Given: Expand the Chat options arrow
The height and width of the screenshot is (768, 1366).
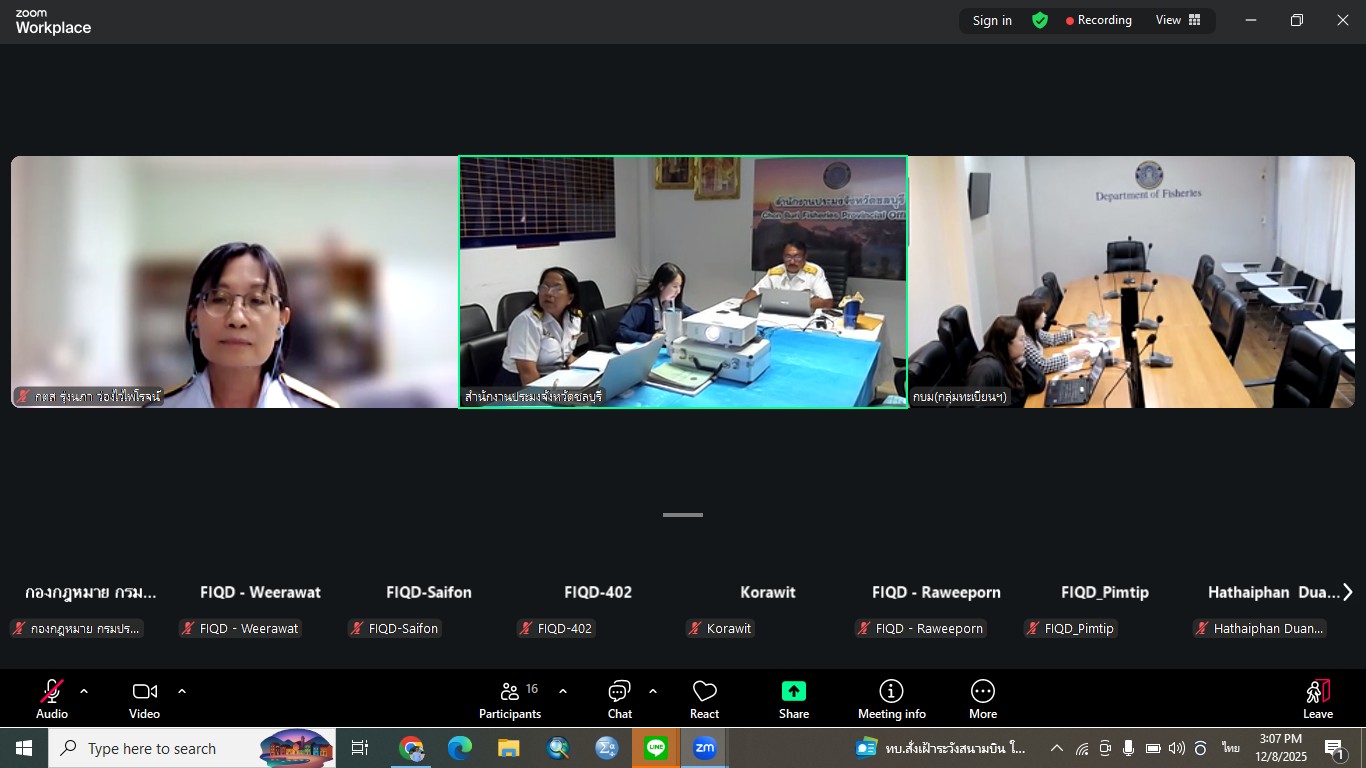Looking at the screenshot, I should (653, 691).
